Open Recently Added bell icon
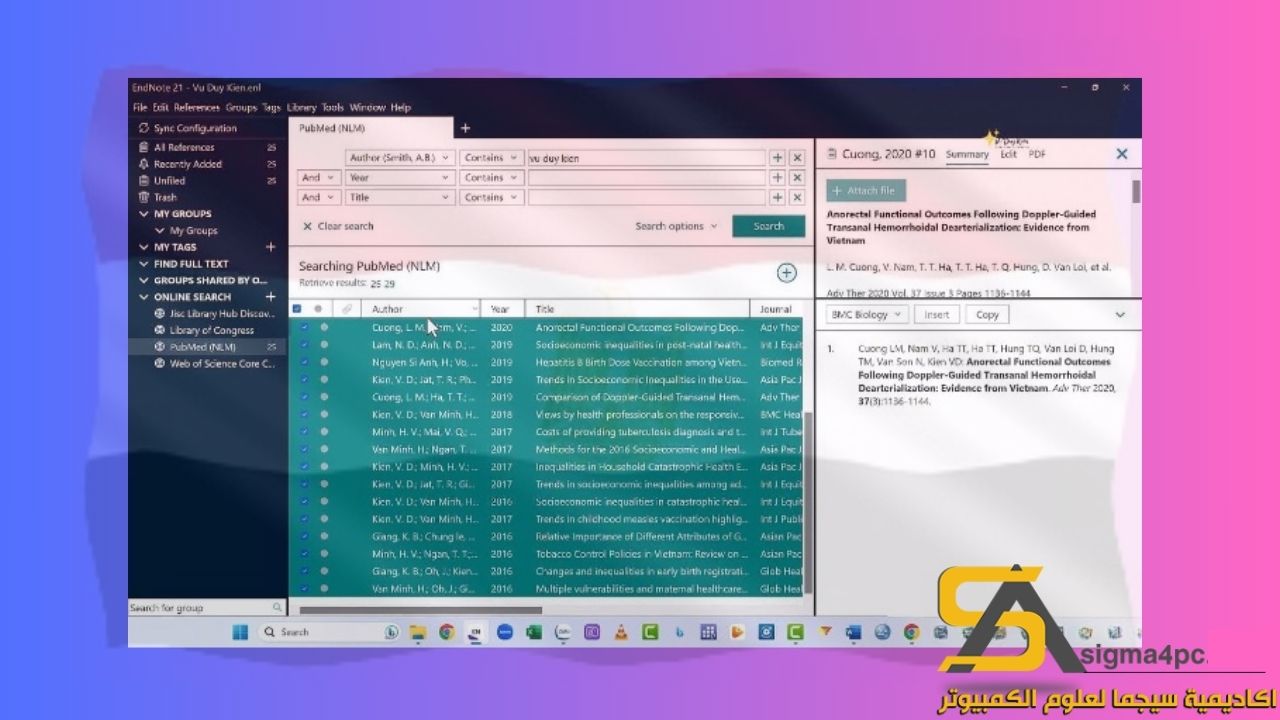 tap(144, 164)
